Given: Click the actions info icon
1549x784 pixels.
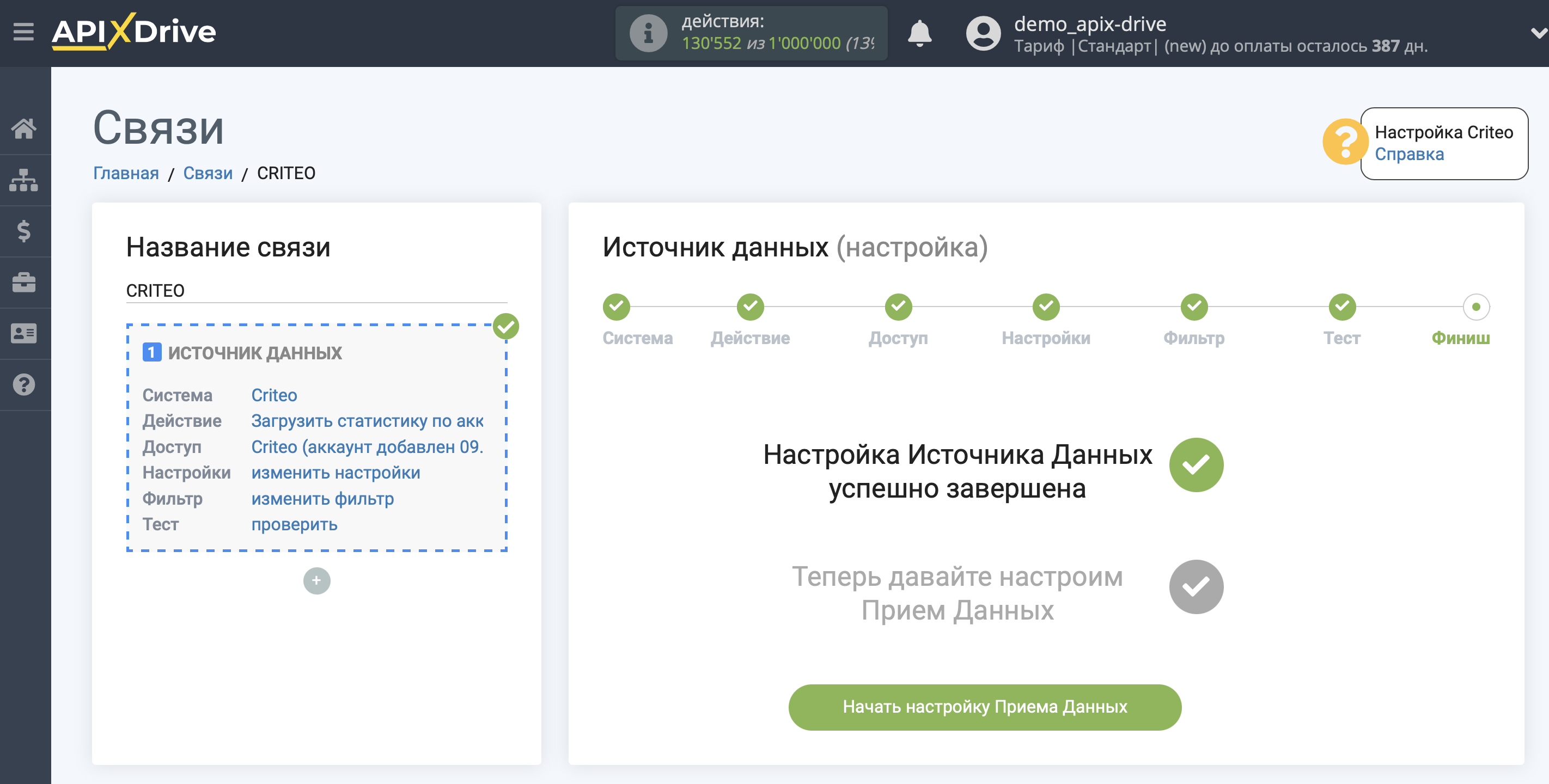Looking at the screenshot, I should 648,33.
